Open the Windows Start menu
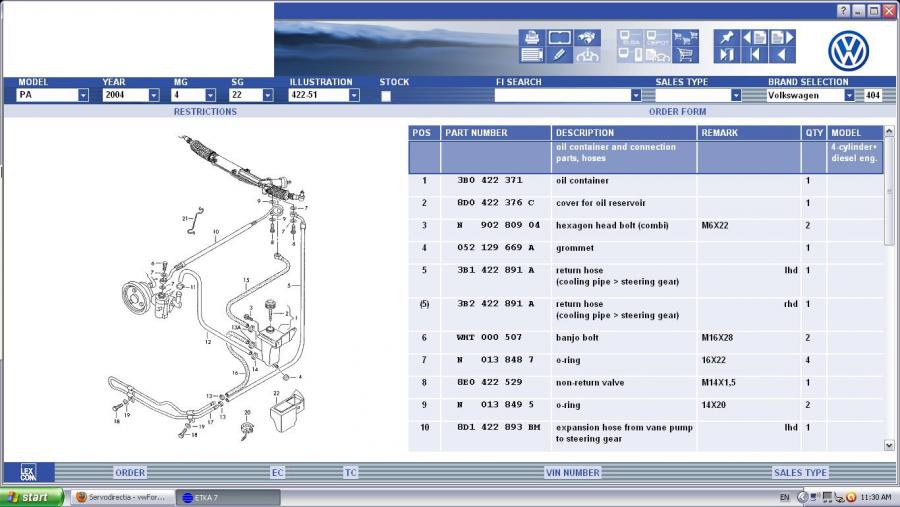The image size is (900, 507). coord(32,497)
